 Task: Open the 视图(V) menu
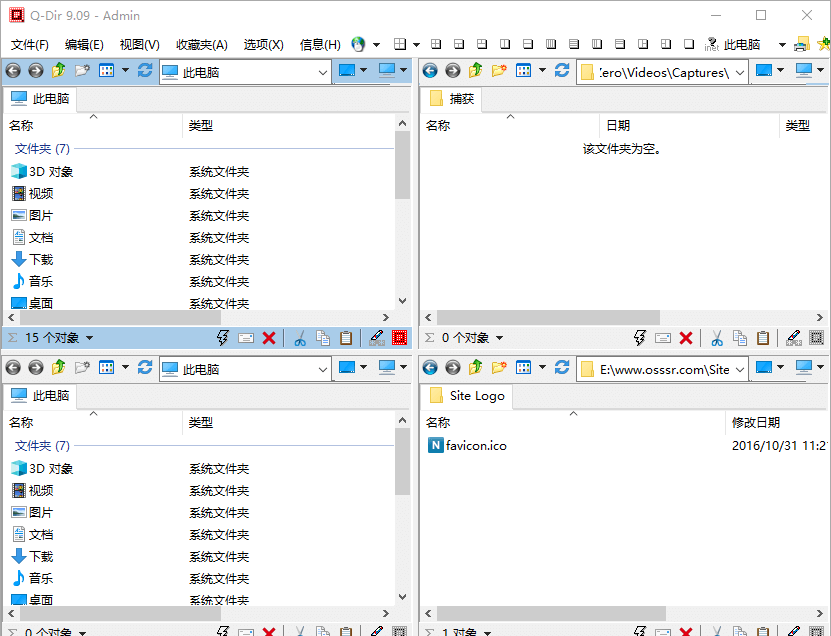pyautogui.click(x=139, y=45)
